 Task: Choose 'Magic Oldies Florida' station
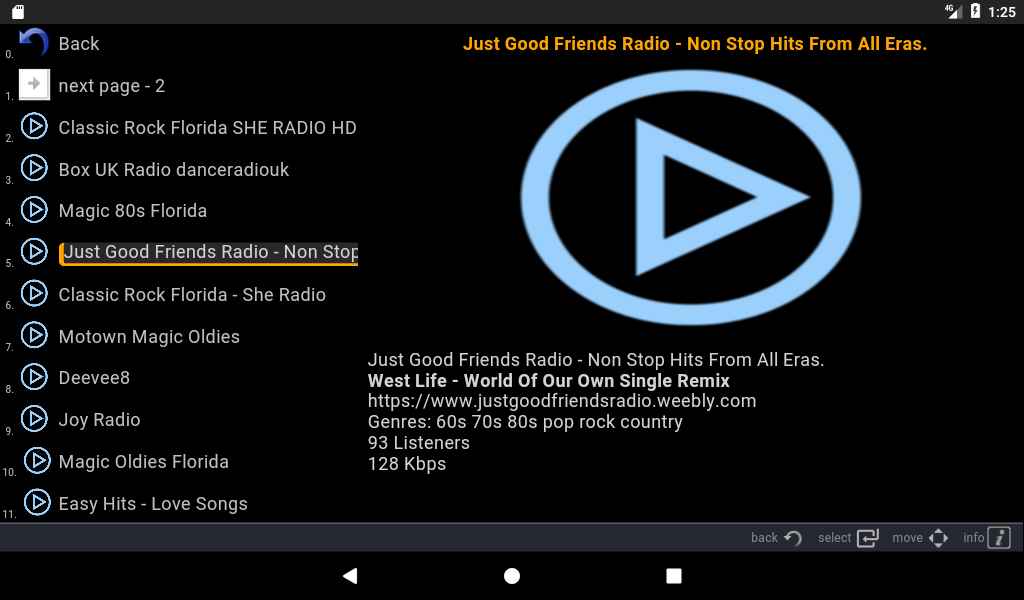(x=144, y=462)
